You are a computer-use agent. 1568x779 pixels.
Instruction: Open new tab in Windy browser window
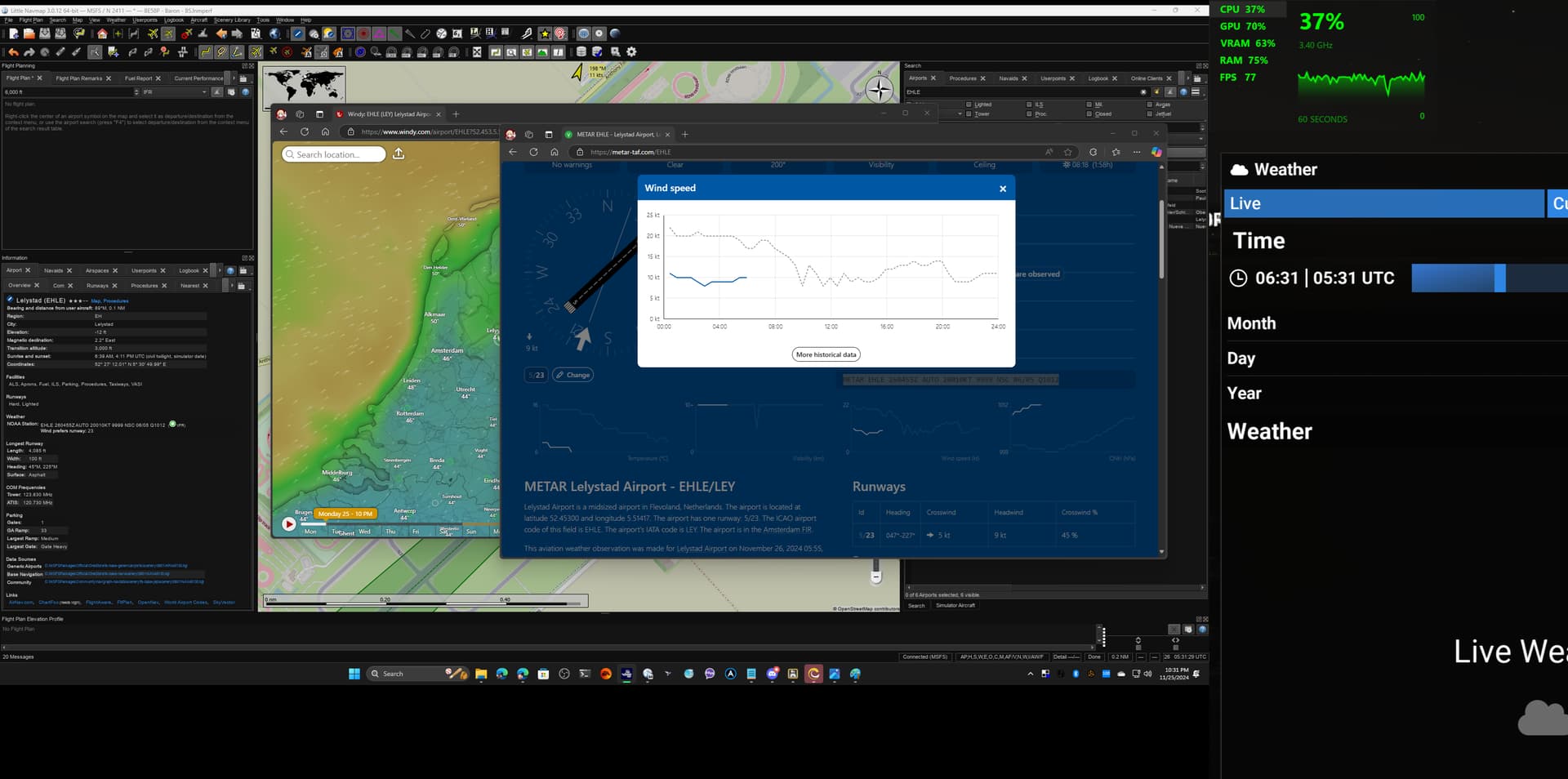click(x=456, y=114)
